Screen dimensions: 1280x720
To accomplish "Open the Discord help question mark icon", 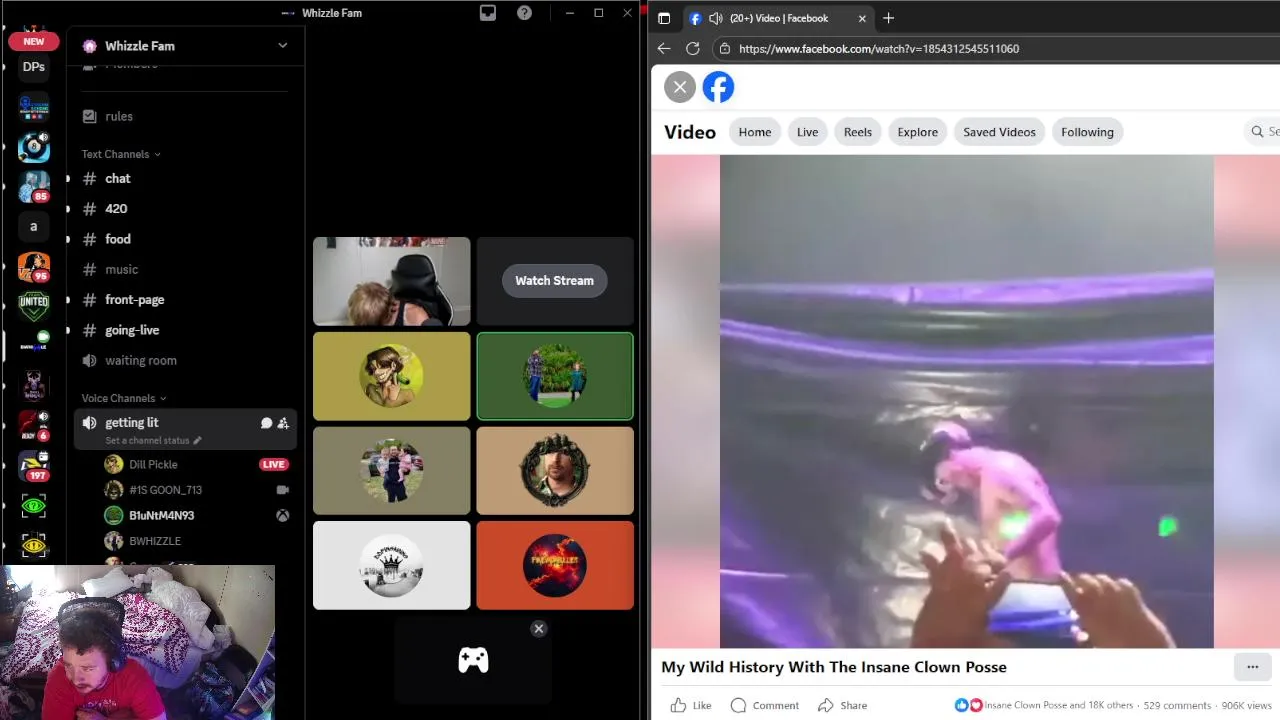I will coord(524,13).
